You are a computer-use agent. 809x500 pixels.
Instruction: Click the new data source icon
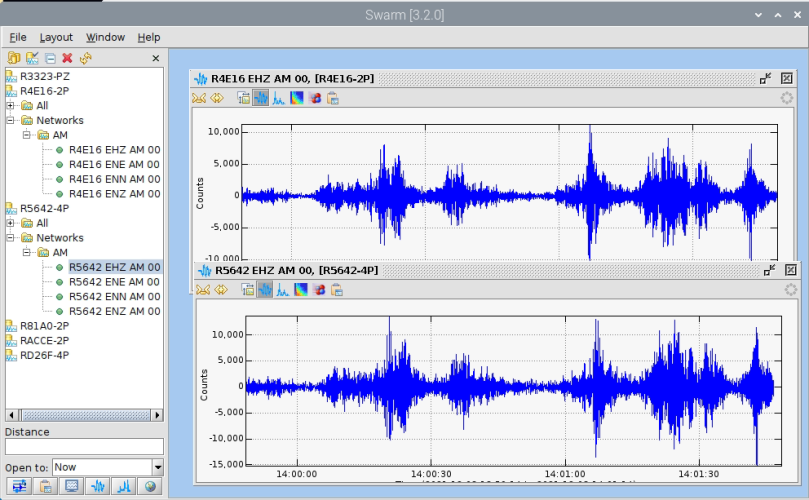pyautogui.click(x=13, y=58)
